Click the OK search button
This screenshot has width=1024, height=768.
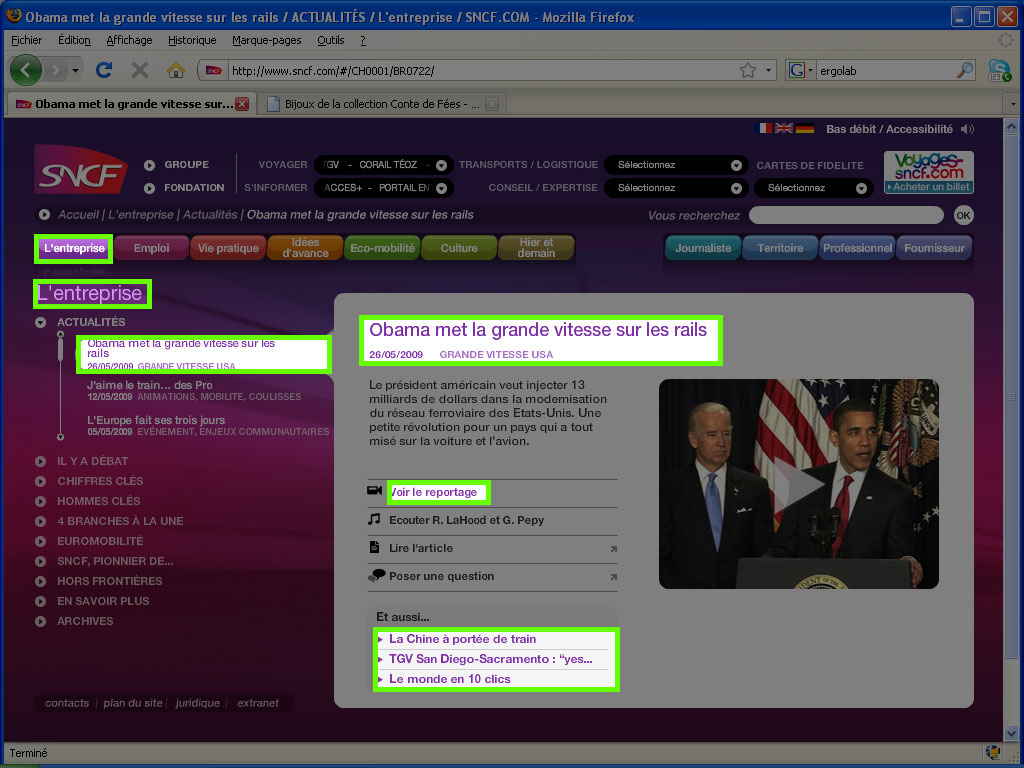tap(963, 216)
